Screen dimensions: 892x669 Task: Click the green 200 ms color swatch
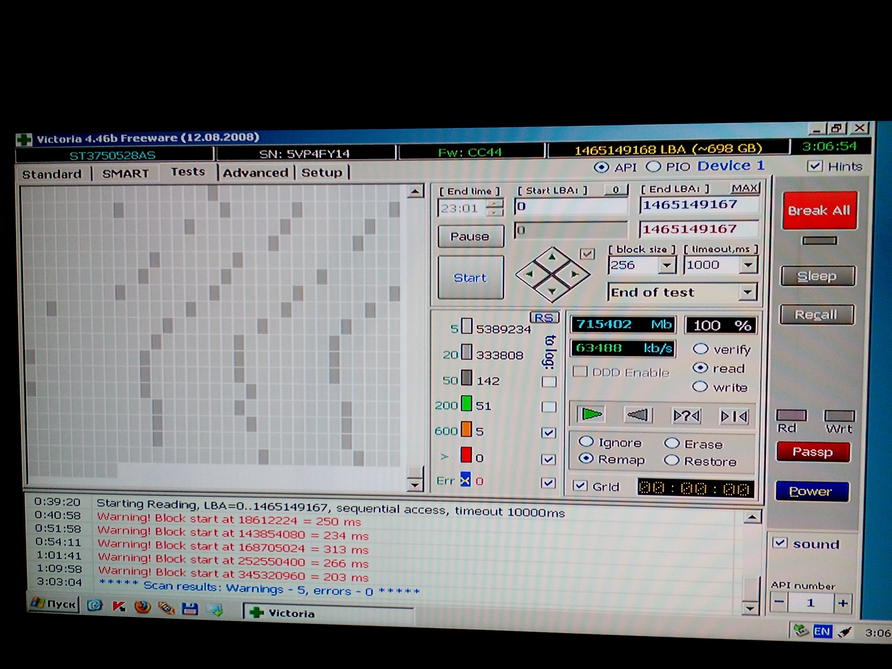click(x=466, y=403)
